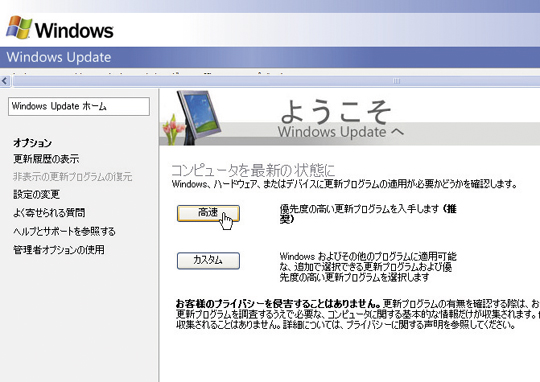The width and height of the screenshot is (540, 382).
Task: Click the カスタム custom update button
Action: 208,261
